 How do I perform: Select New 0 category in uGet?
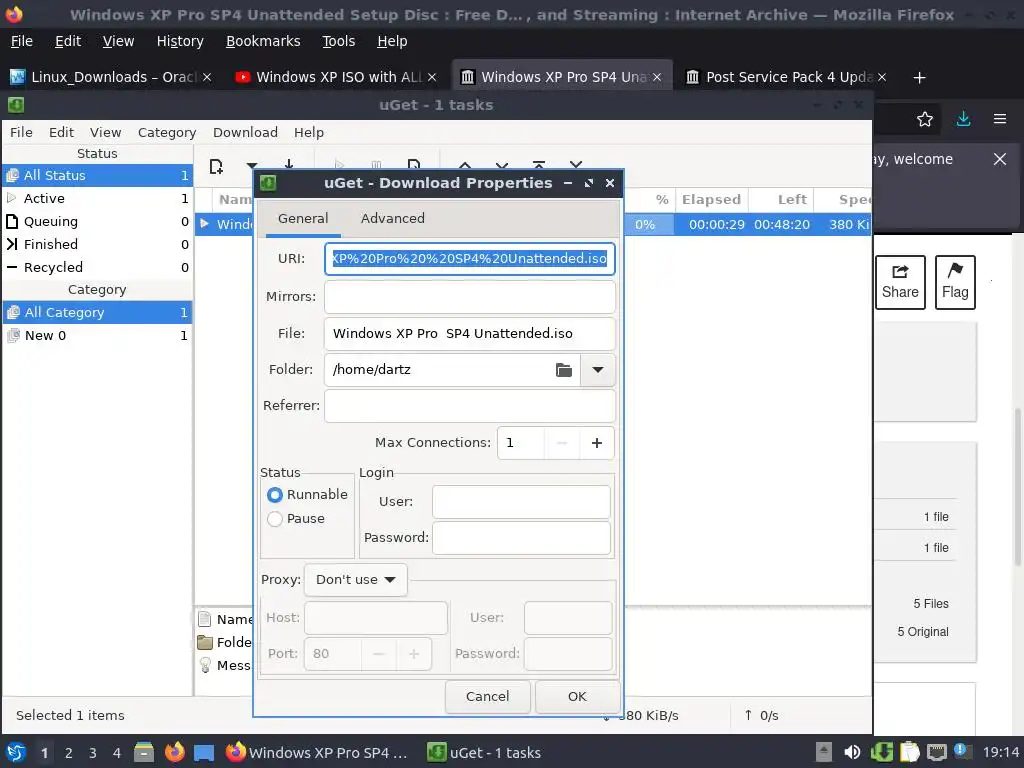97,336
